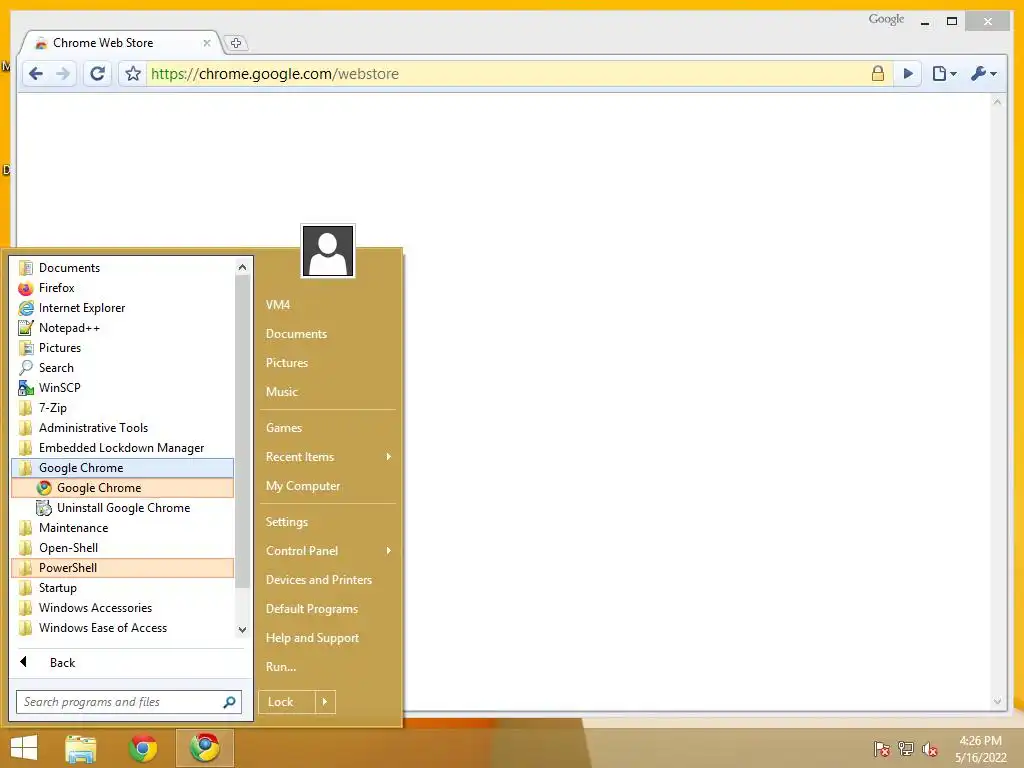
Task: Click the Lock button
Action: point(287,702)
